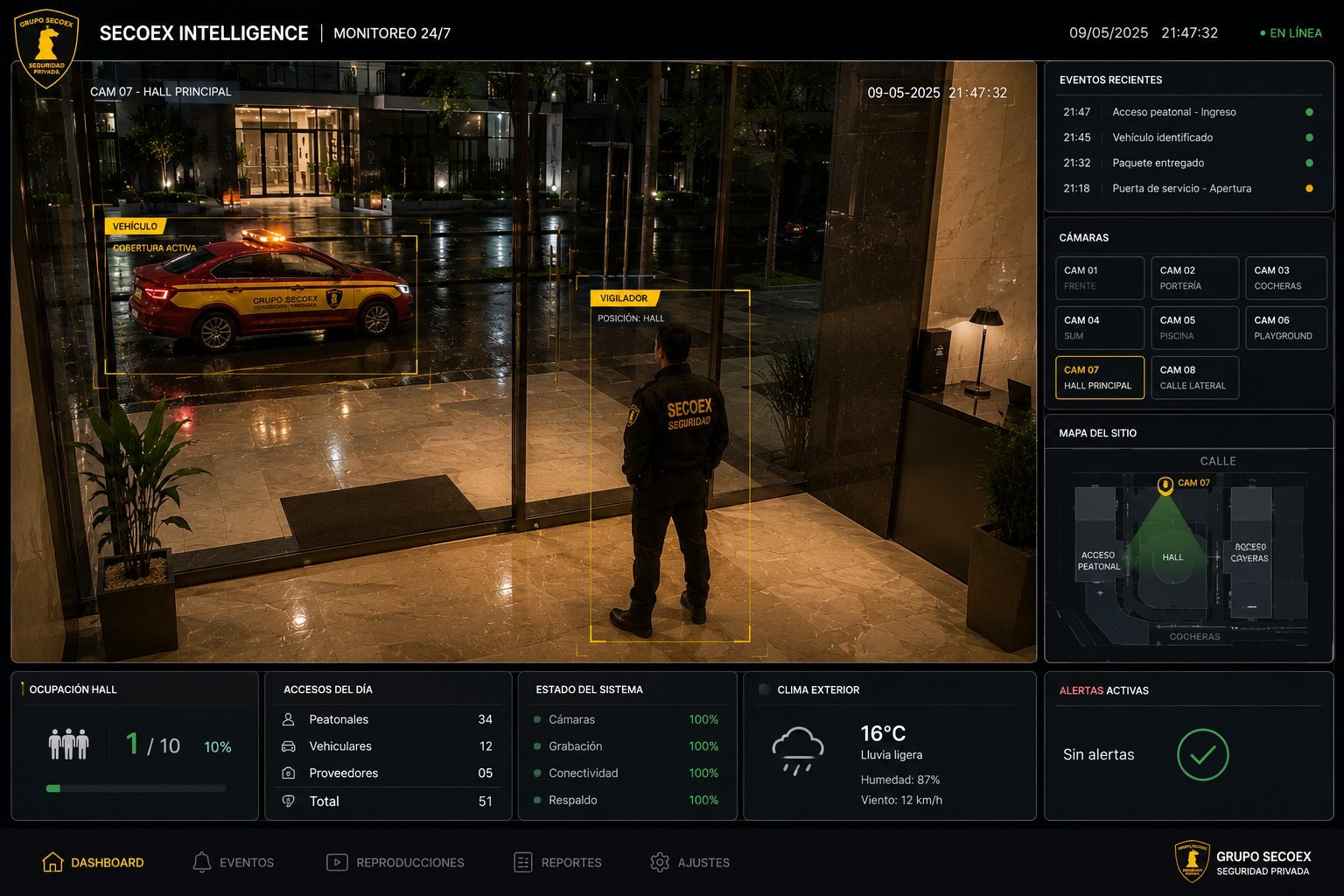Select CAM 05 Piscina camera
The image size is (1344, 896).
1195,328
